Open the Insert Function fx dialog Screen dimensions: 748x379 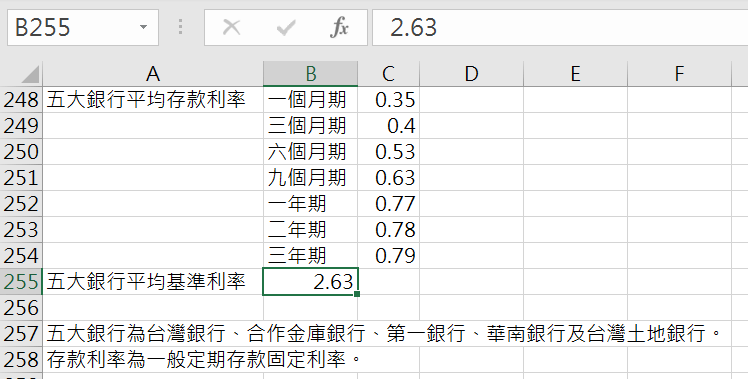(339, 27)
